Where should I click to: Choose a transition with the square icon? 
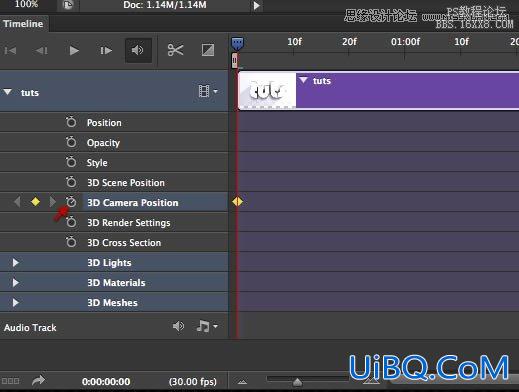(208, 50)
